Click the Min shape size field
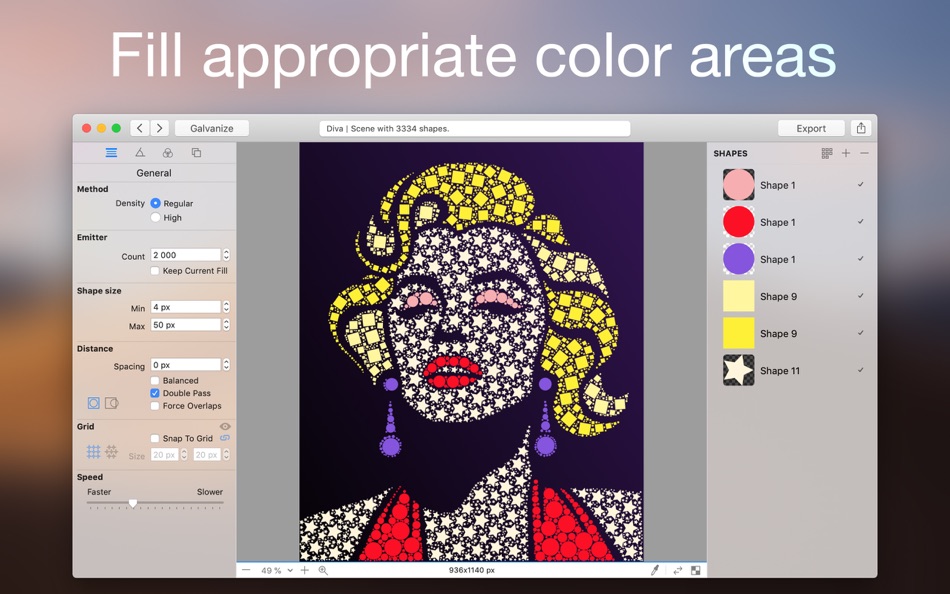The height and width of the screenshot is (594, 950). (185, 307)
